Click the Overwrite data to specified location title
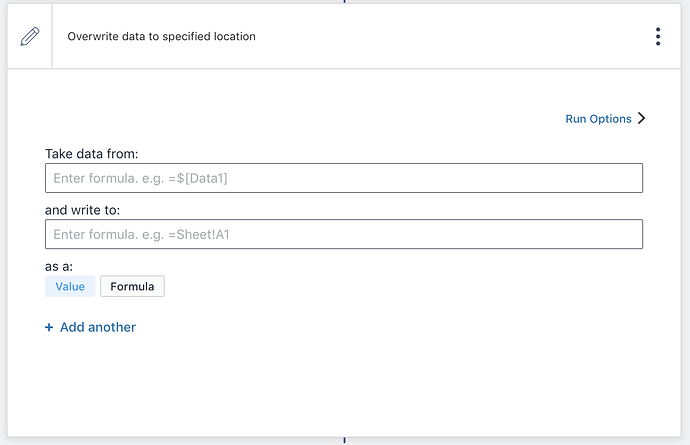This screenshot has width=690, height=445. 161,36
